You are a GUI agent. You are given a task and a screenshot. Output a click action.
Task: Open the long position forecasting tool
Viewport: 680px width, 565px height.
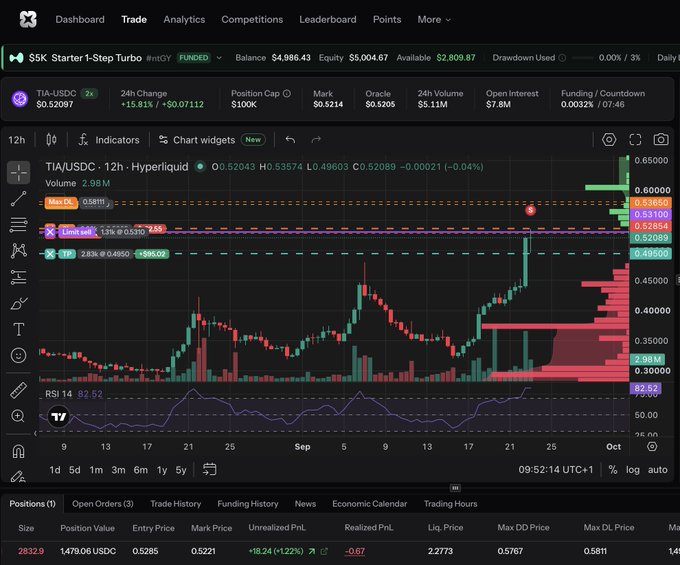pos(18,277)
